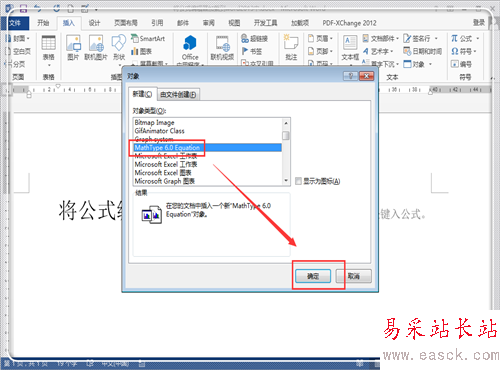Switch to the 开始 Home tab
The image size is (500, 370).
43,23
